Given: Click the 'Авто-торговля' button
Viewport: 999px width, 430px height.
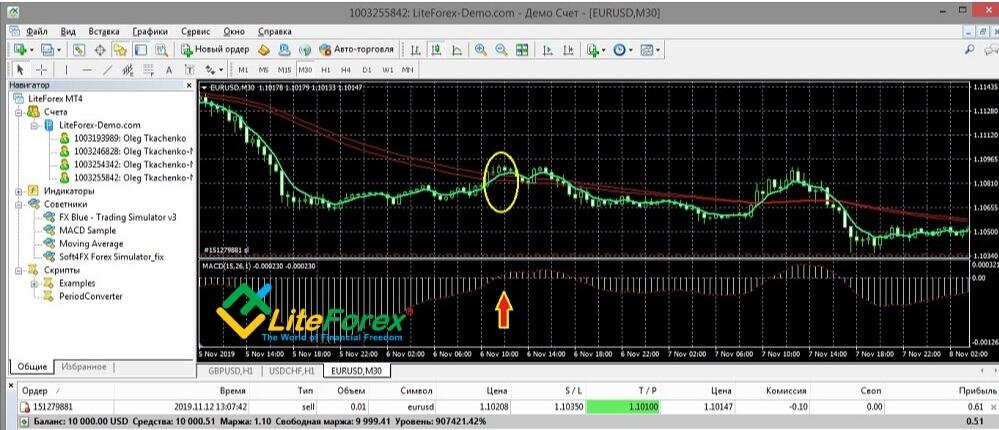Looking at the screenshot, I should coord(357,49).
